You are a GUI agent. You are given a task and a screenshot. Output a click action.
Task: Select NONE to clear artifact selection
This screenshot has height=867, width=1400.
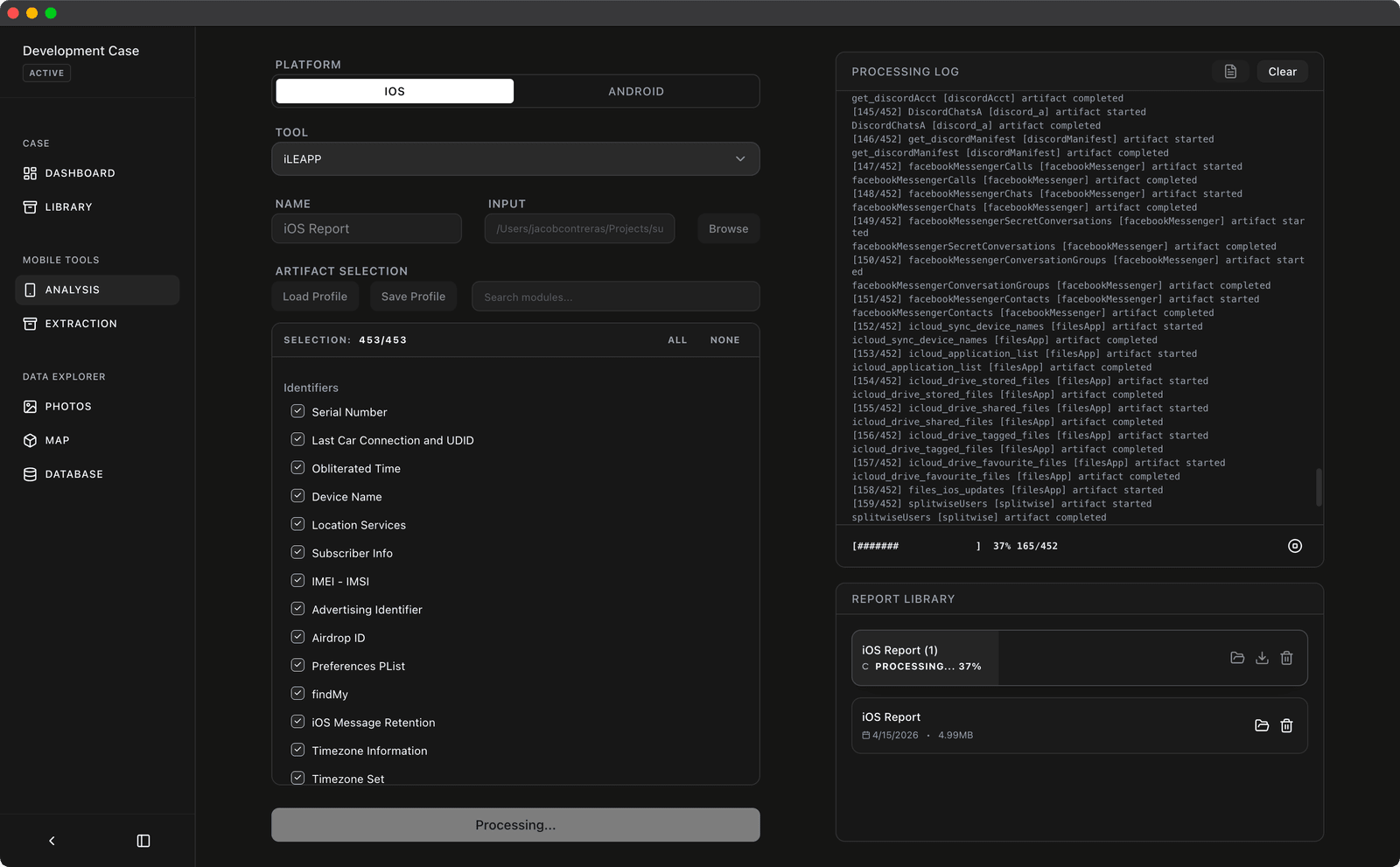(724, 340)
